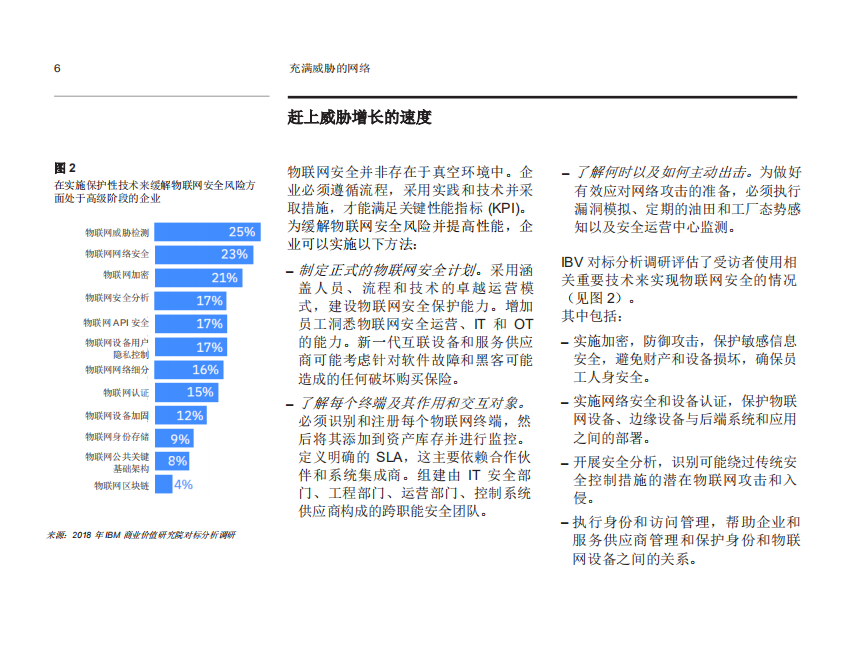
Task: Click the page number 6
Action: point(55,67)
